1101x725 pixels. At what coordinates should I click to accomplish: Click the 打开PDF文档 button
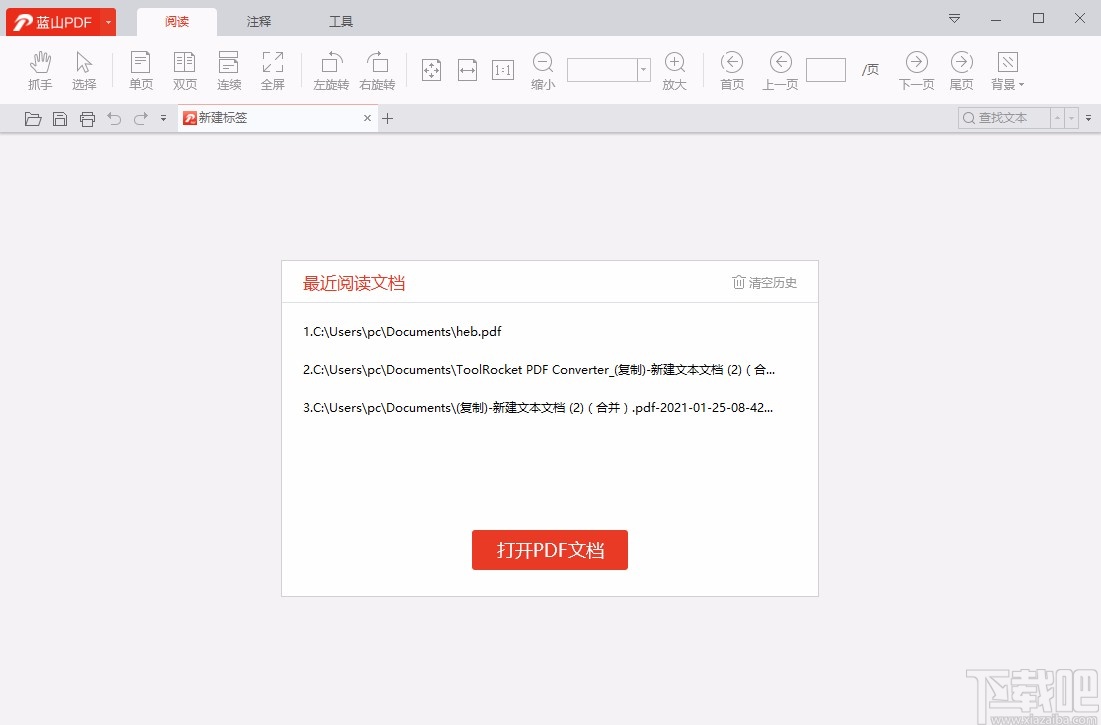tap(549, 549)
